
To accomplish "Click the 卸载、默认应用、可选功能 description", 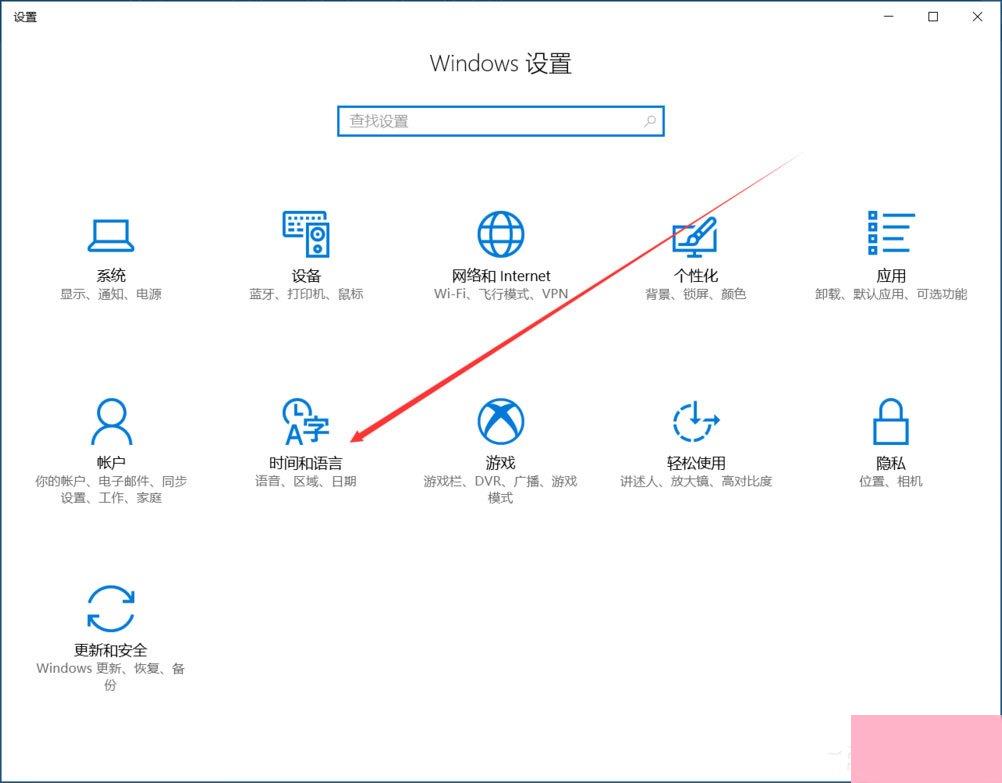I will point(891,294).
